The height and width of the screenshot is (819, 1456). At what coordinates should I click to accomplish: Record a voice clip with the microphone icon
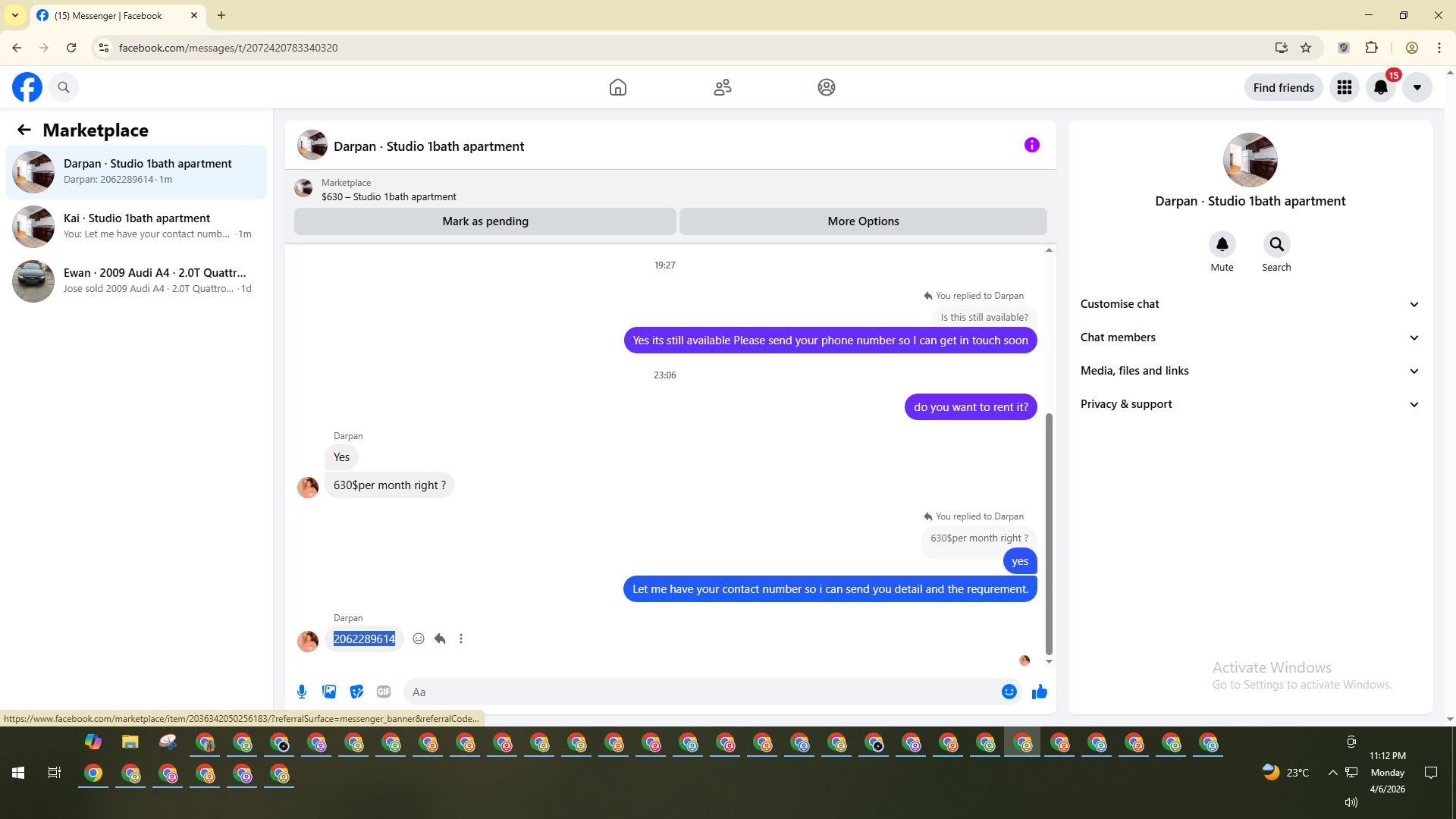click(x=302, y=692)
